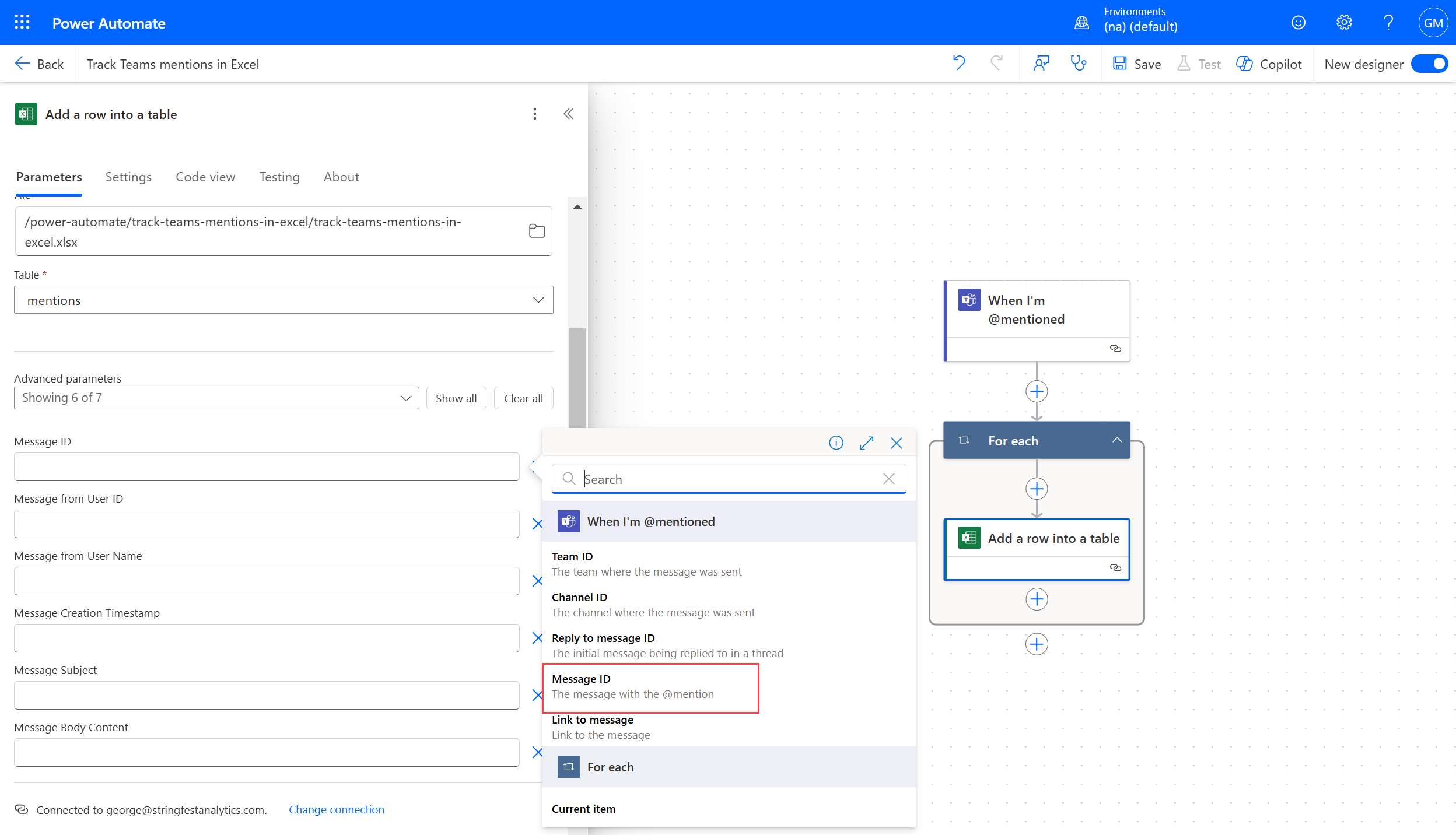Toggle the New designer switch
This screenshot has height=835, width=1456.
pyautogui.click(x=1429, y=64)
